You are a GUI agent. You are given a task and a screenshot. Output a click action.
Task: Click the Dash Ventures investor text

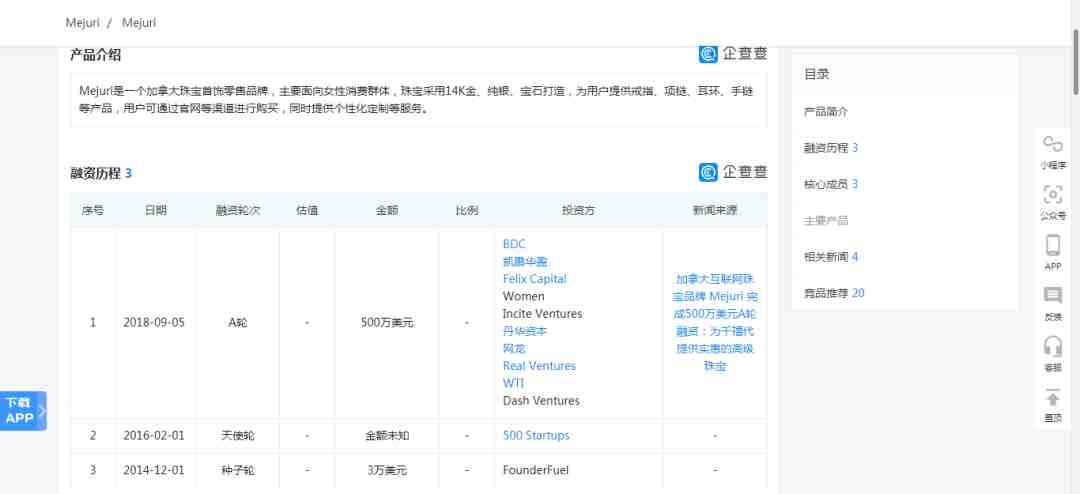(x=541, y=400)
